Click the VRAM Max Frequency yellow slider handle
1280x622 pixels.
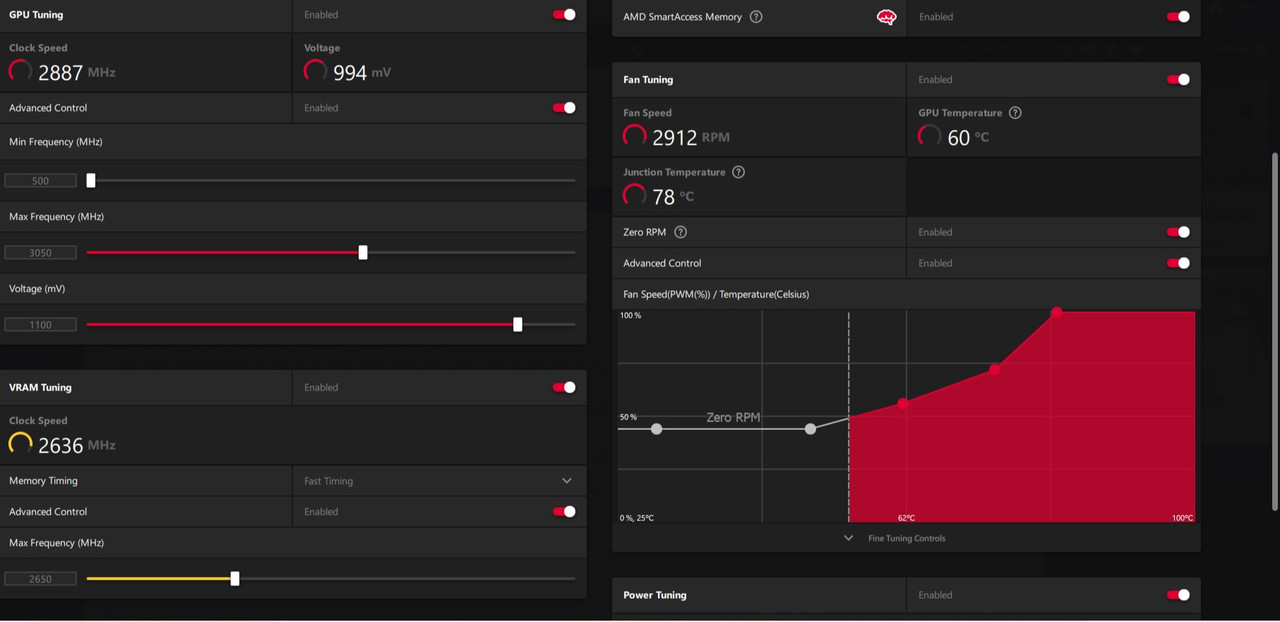click(x=235, y=579)
